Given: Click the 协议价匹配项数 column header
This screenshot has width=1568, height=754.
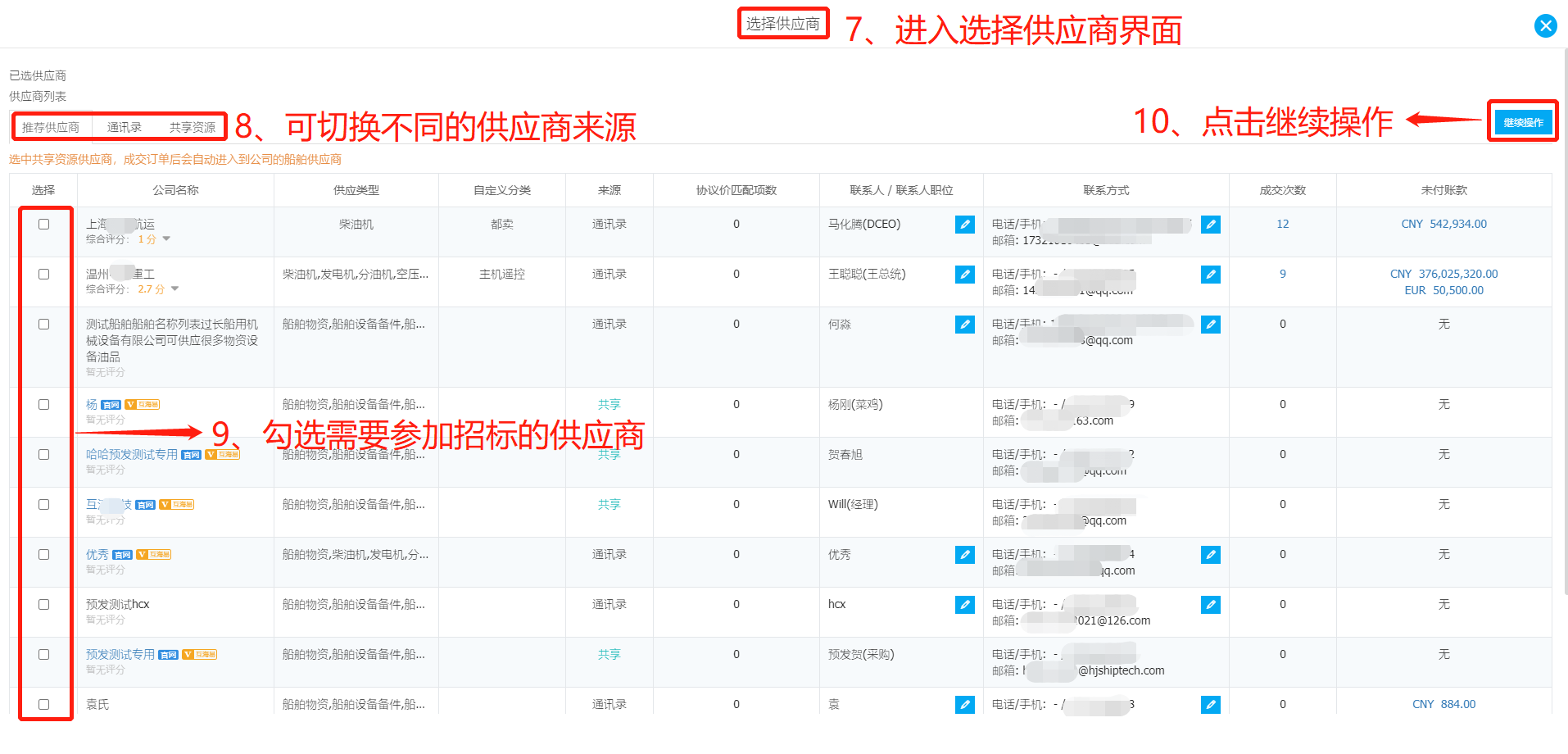Looking at the screenshot, I should coord(736,190).
